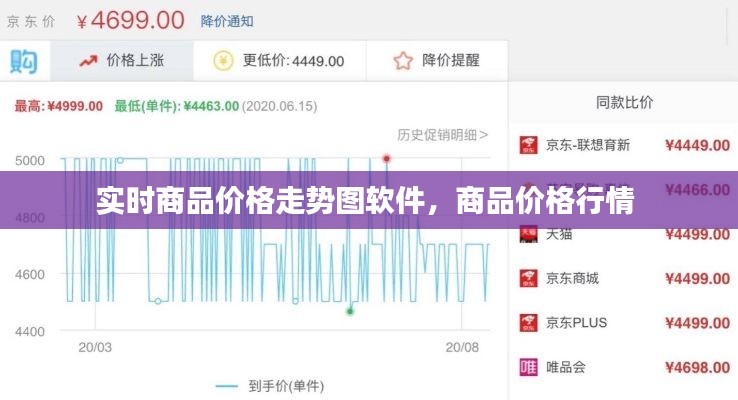Click the shopping 购 icon
This screenshot has width=738, height=400.
23,61
